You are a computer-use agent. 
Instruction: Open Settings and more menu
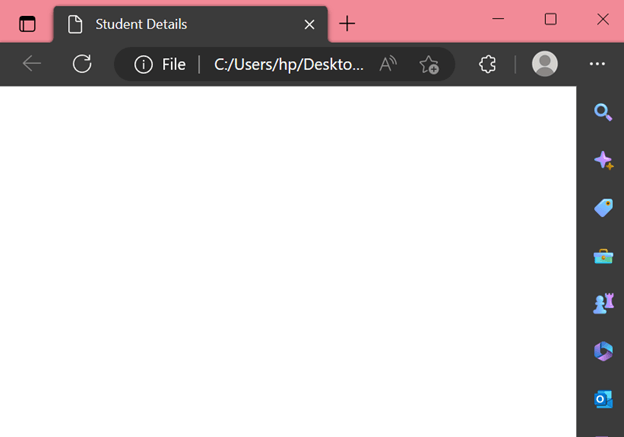[x=597, y=64]
